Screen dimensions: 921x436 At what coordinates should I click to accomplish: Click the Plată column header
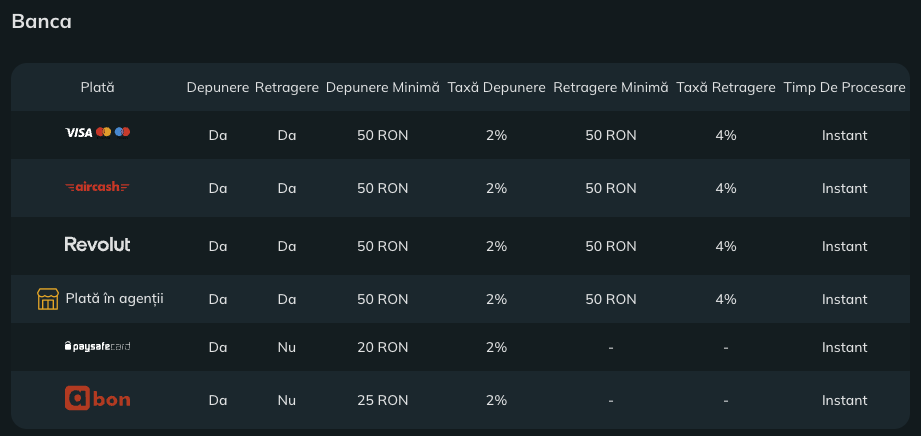[98, 88]
